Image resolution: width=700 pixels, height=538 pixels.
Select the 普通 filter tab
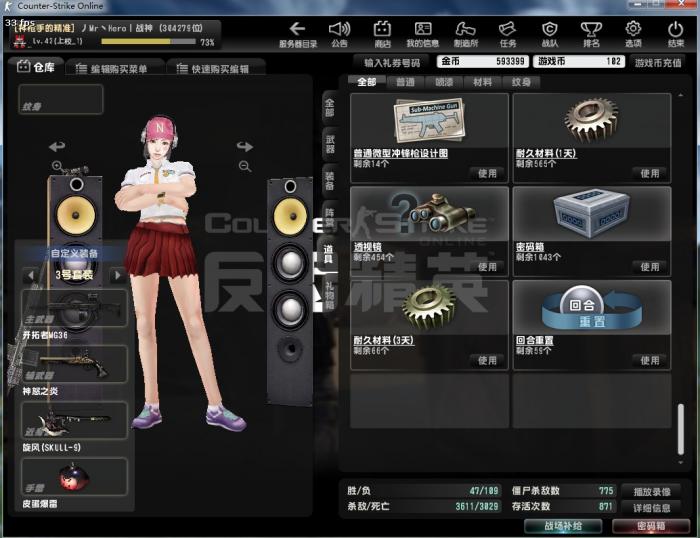click(405, 82)
